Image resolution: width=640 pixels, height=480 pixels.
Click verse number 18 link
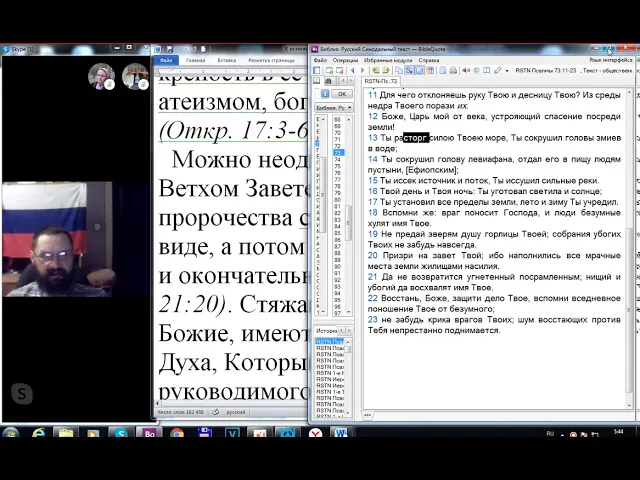[x=373, y=213]
